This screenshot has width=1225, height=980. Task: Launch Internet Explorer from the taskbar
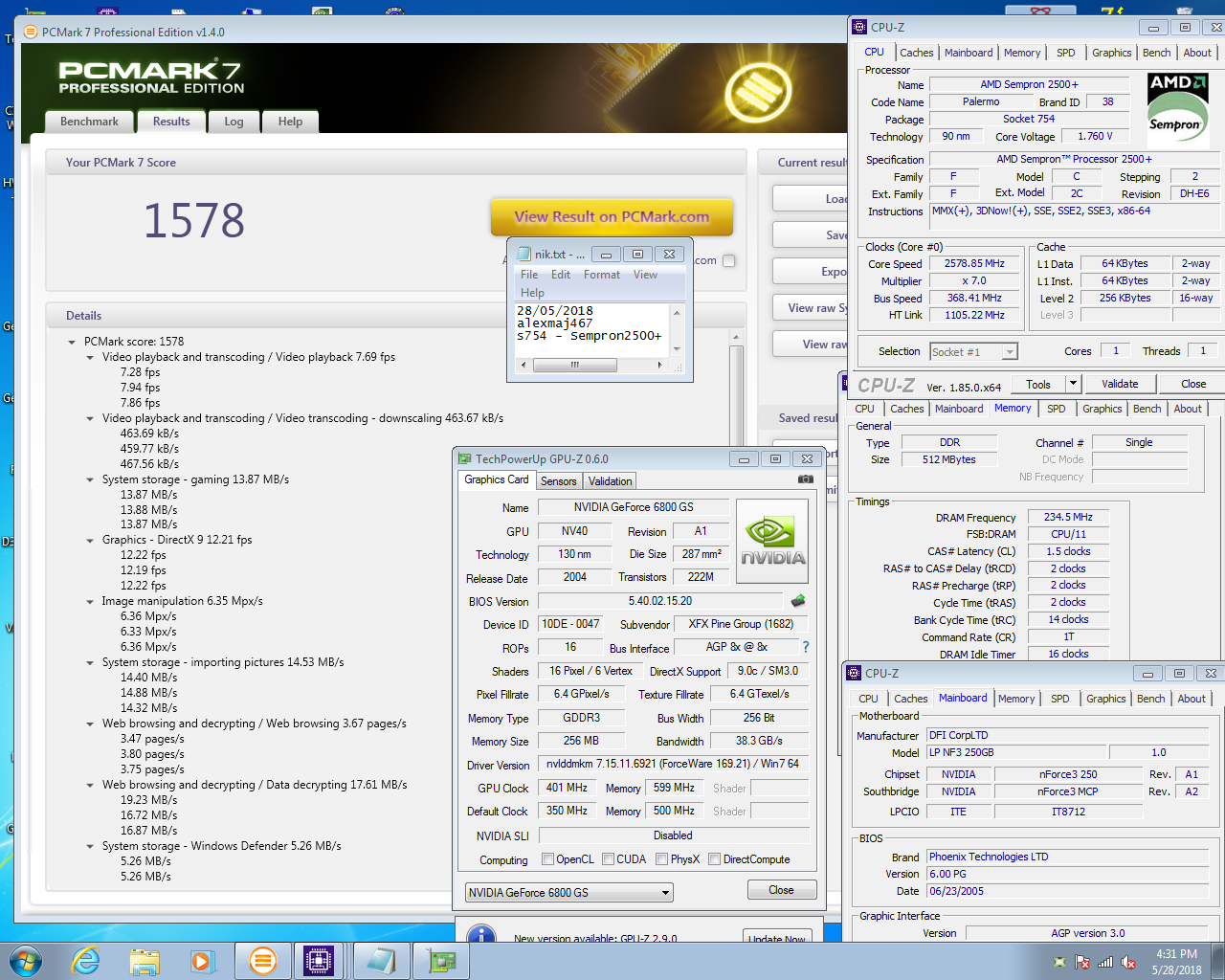coord(86,961)
